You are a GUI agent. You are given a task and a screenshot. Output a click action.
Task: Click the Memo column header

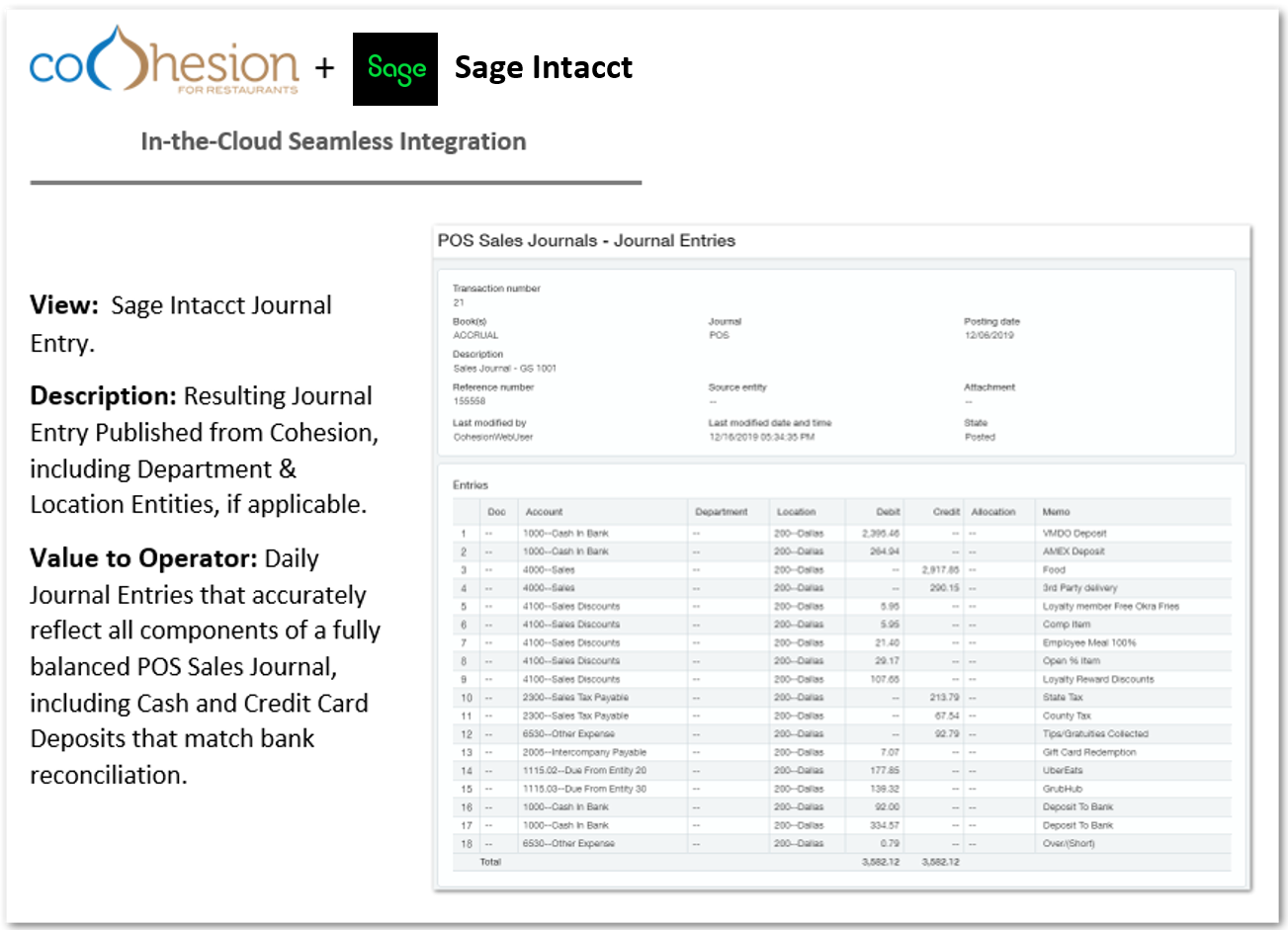(1056, 512)
